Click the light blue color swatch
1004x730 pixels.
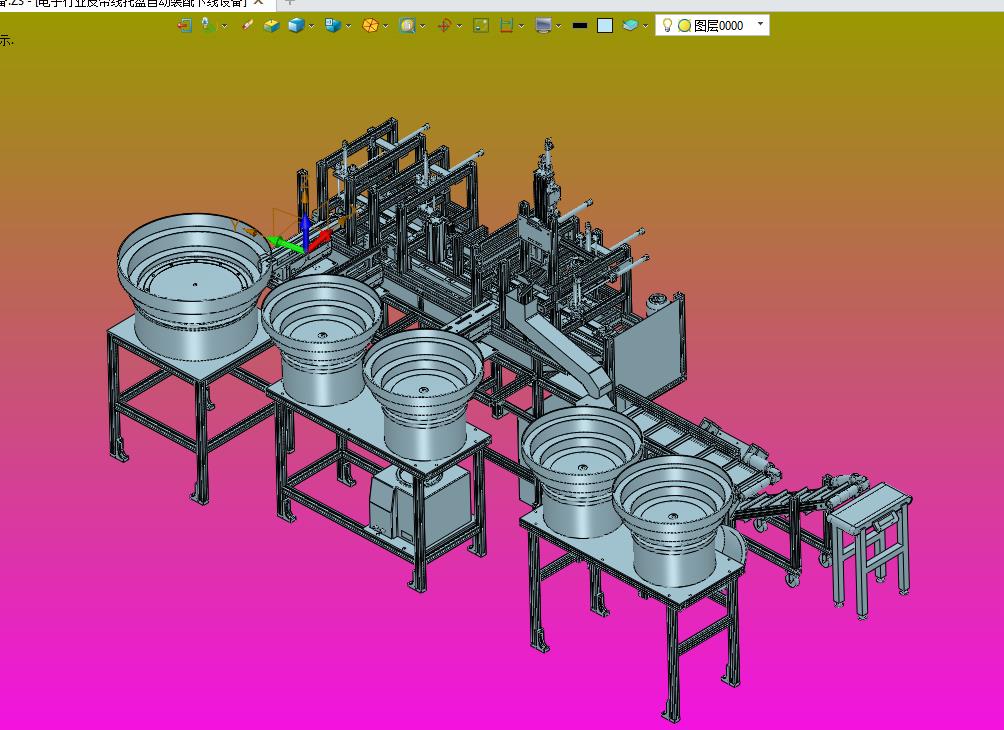[x=604, y=26]
